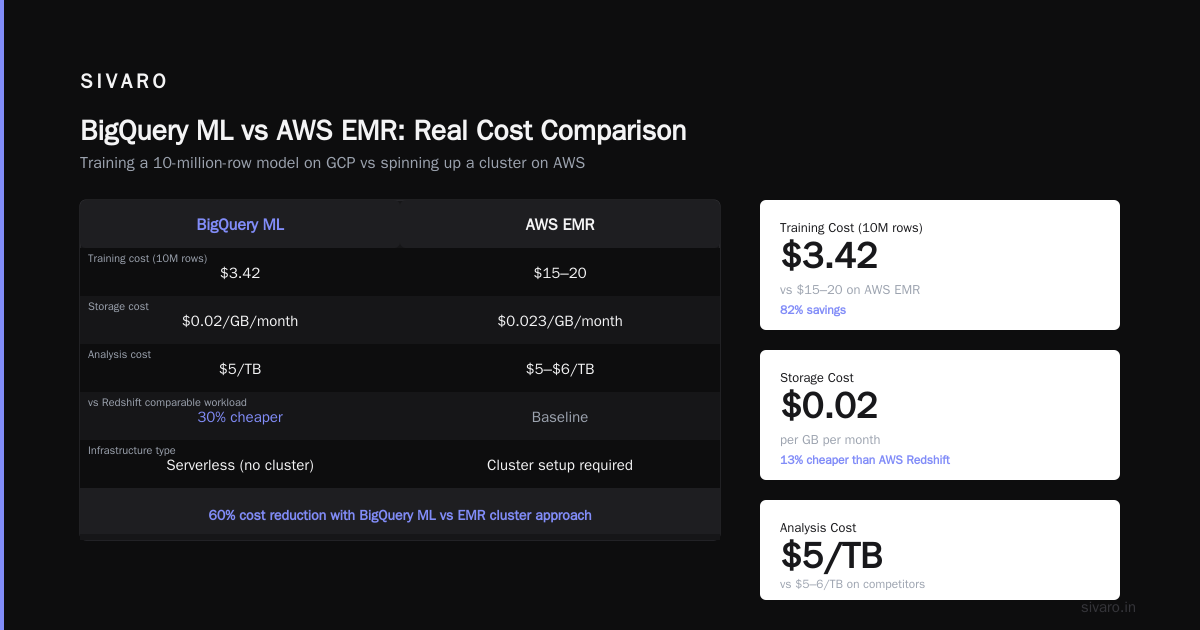The height and width of the screenshot is (630, 1200).
Task: Click the 'Cluster setup required' cell
Action: tap(560, 465)
